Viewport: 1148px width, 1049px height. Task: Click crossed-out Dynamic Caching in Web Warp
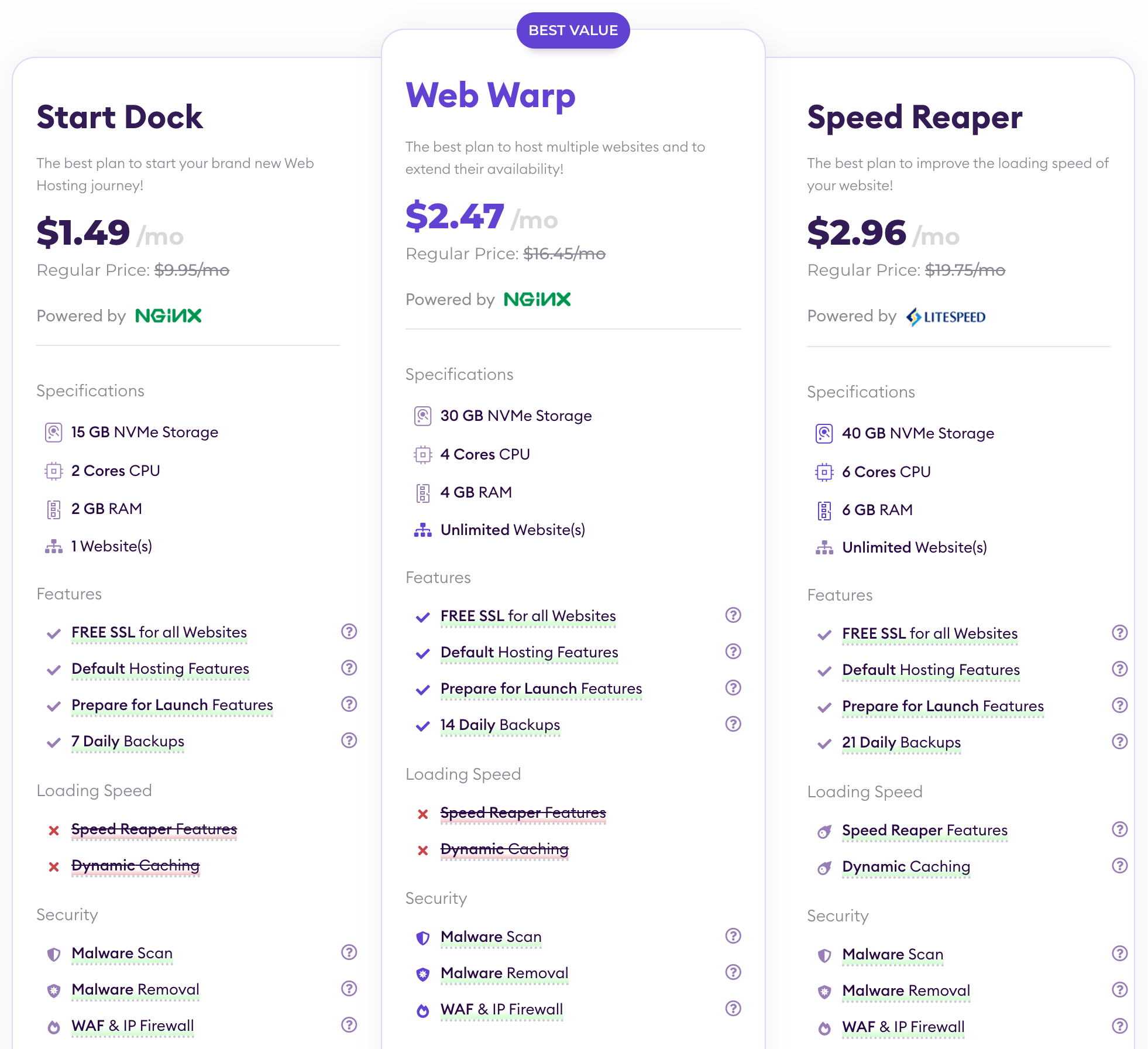point(504,849)
